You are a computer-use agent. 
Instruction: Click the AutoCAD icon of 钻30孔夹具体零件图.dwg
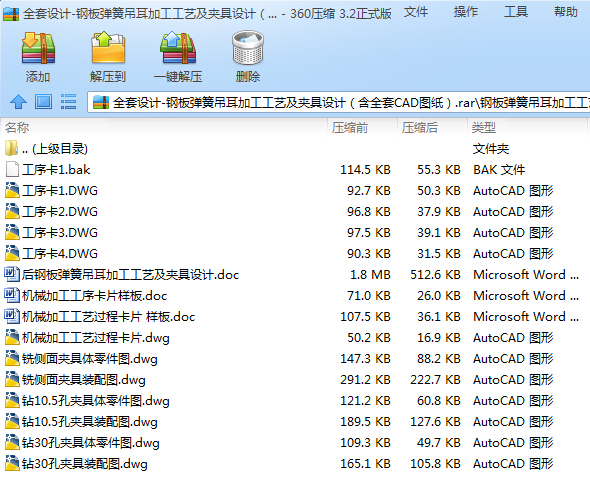(x=12, y=442)
